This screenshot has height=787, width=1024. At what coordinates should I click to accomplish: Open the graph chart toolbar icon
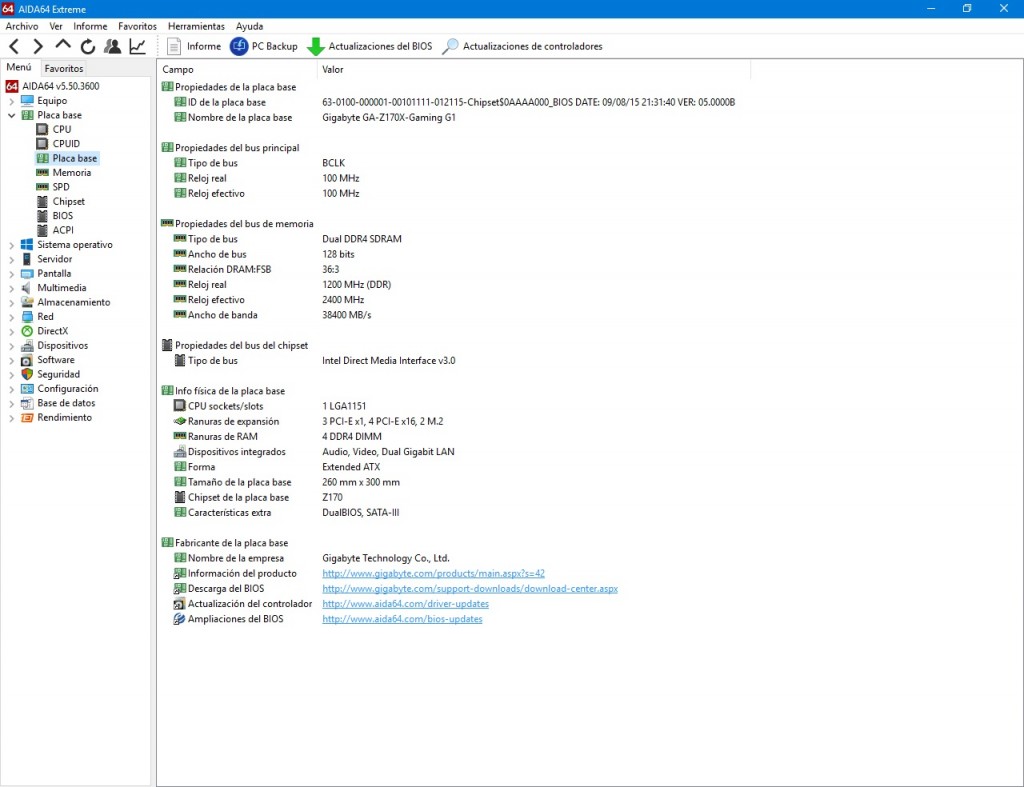click(x=137, y=46)
